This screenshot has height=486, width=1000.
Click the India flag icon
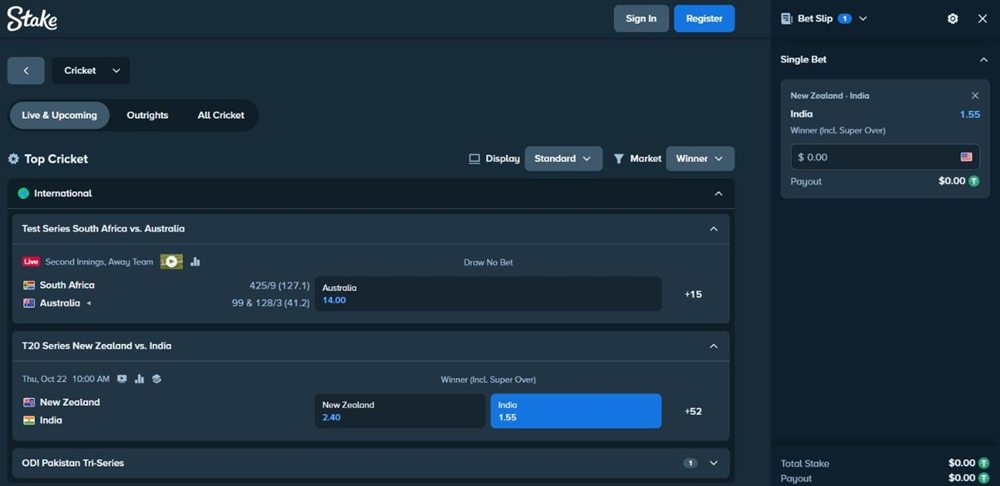pyautogui.click(x=29, y=420)
